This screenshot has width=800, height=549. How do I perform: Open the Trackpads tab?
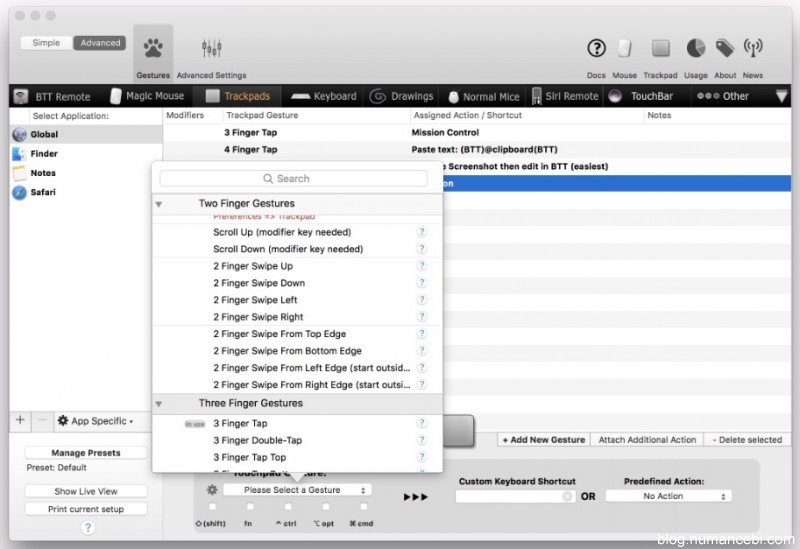(238, 96)
